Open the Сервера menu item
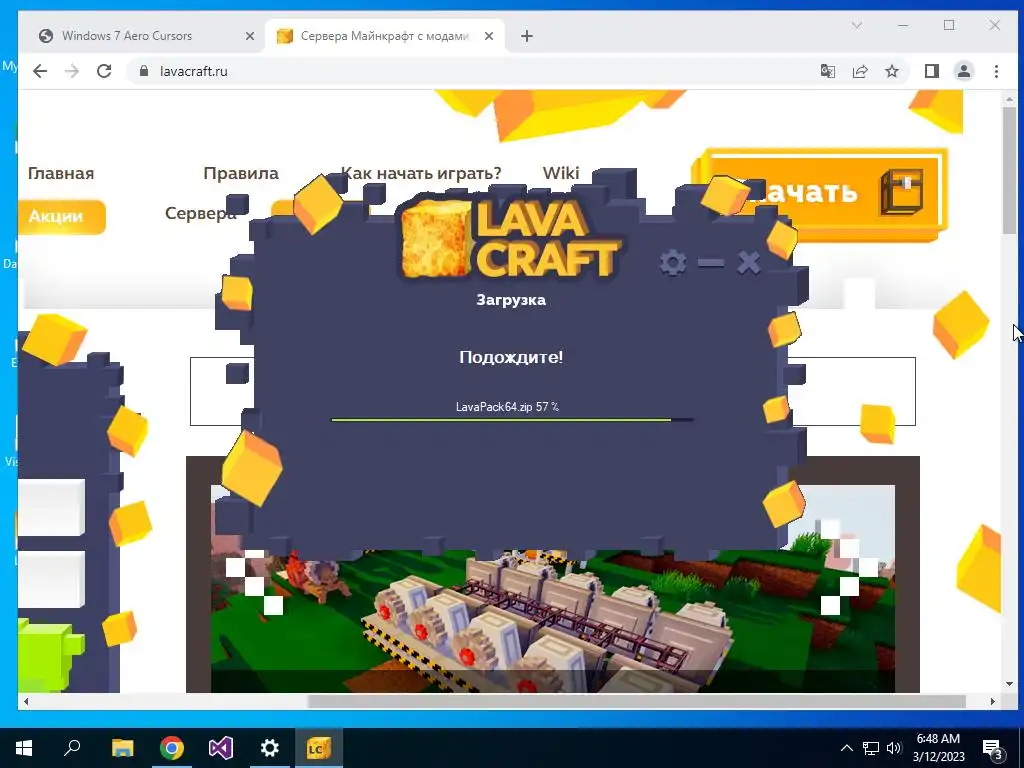This screenshot has height=768, width=1024. tap(200, 214)
